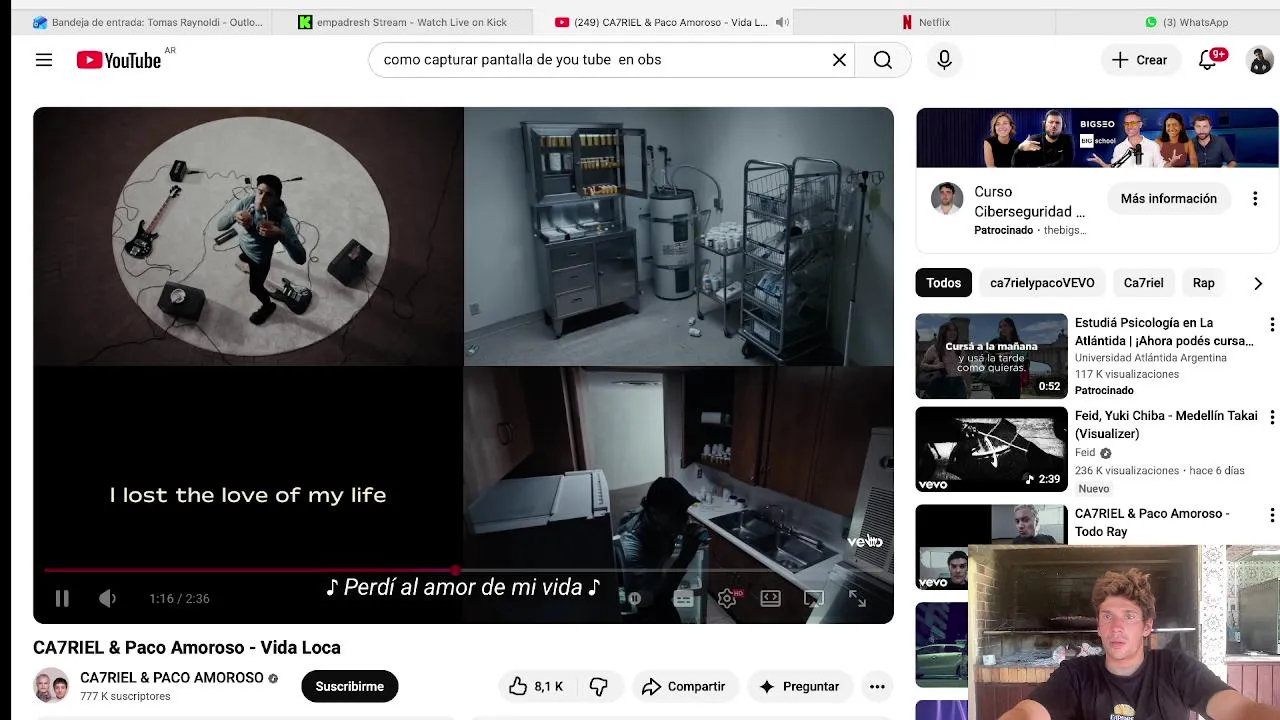Image resolution: width=1280 pixels, height=720 pixels.
Task: Open the YouTube hamburger guide menu
Action: coord(44,60)
